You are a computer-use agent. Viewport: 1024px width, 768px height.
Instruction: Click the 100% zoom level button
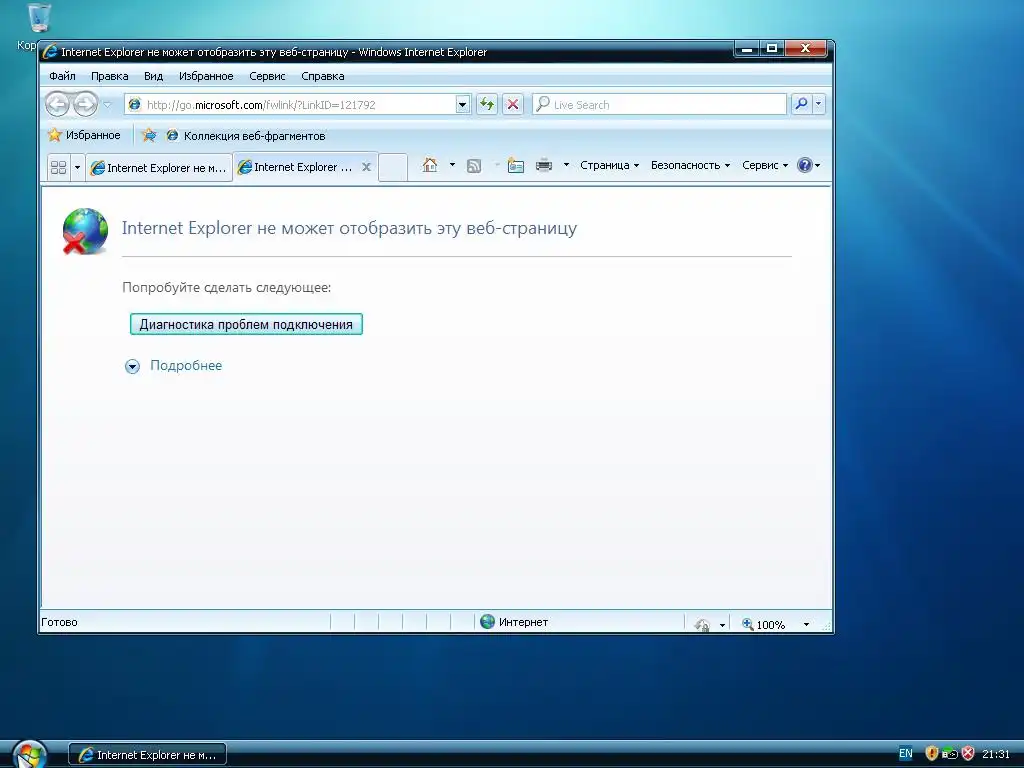[x=764, y=625]
